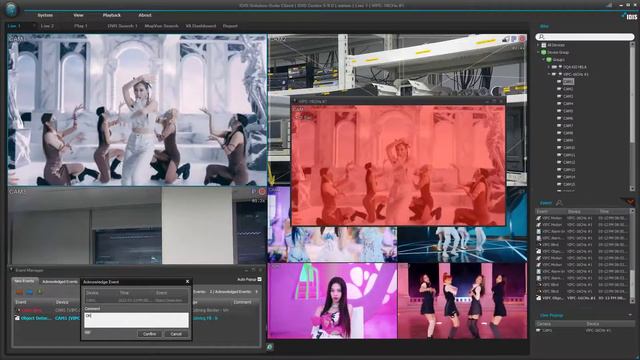640x360 pixels.
Task: Click the signal status icon in title bar
Action: tap(609, 5)
